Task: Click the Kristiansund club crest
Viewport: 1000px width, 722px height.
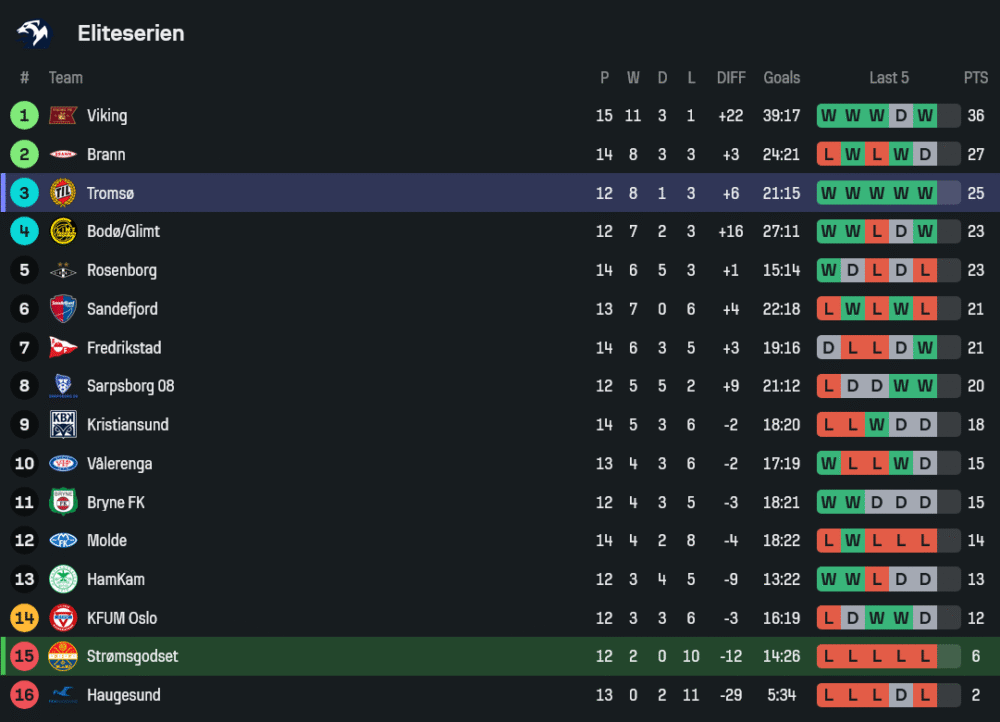Action: click(x=63, y=425)
